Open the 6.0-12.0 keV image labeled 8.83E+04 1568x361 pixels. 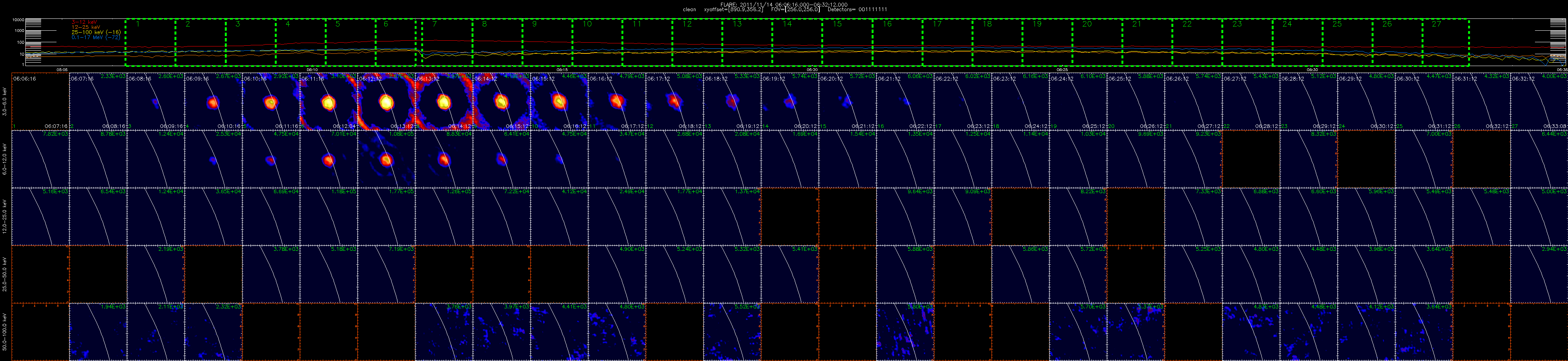click(x=444, y=158)
